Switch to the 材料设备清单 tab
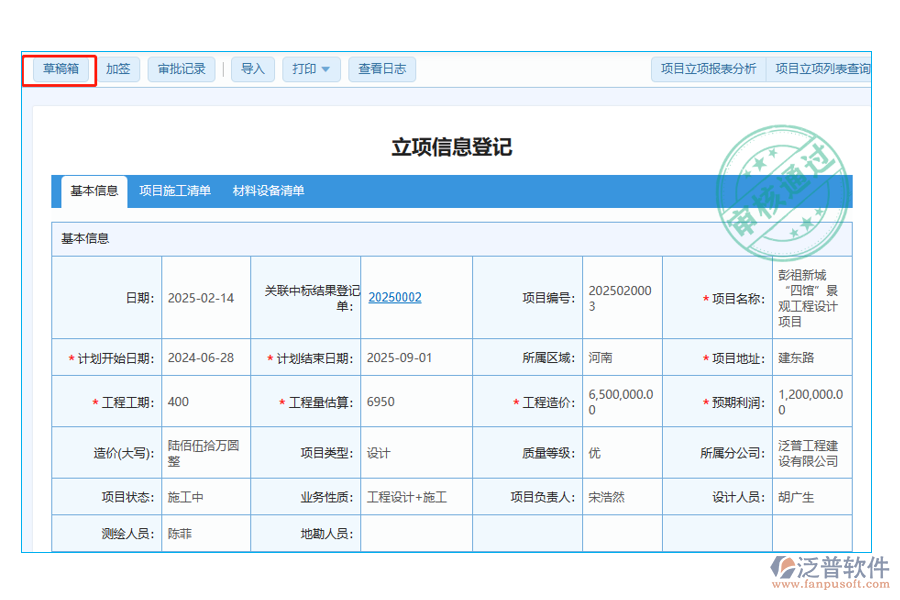The height and width of the screenshot is (600, 900). 268,191
